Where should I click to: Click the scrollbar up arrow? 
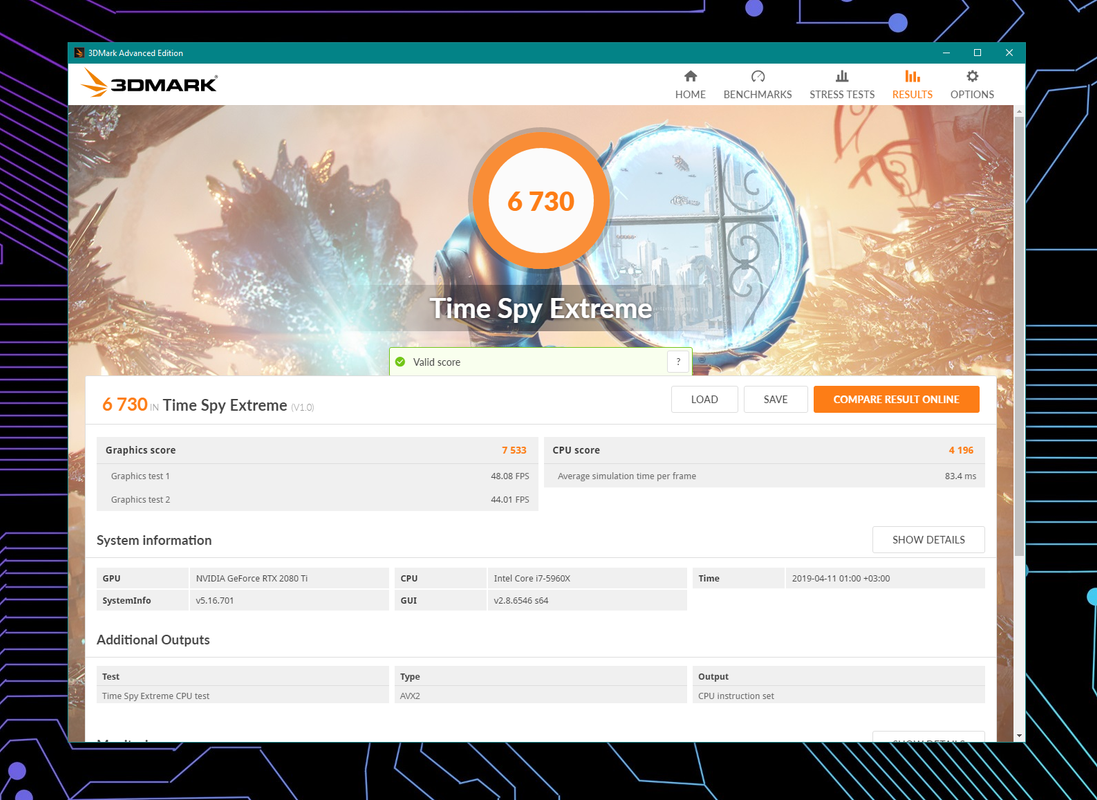coord(1019,111)
